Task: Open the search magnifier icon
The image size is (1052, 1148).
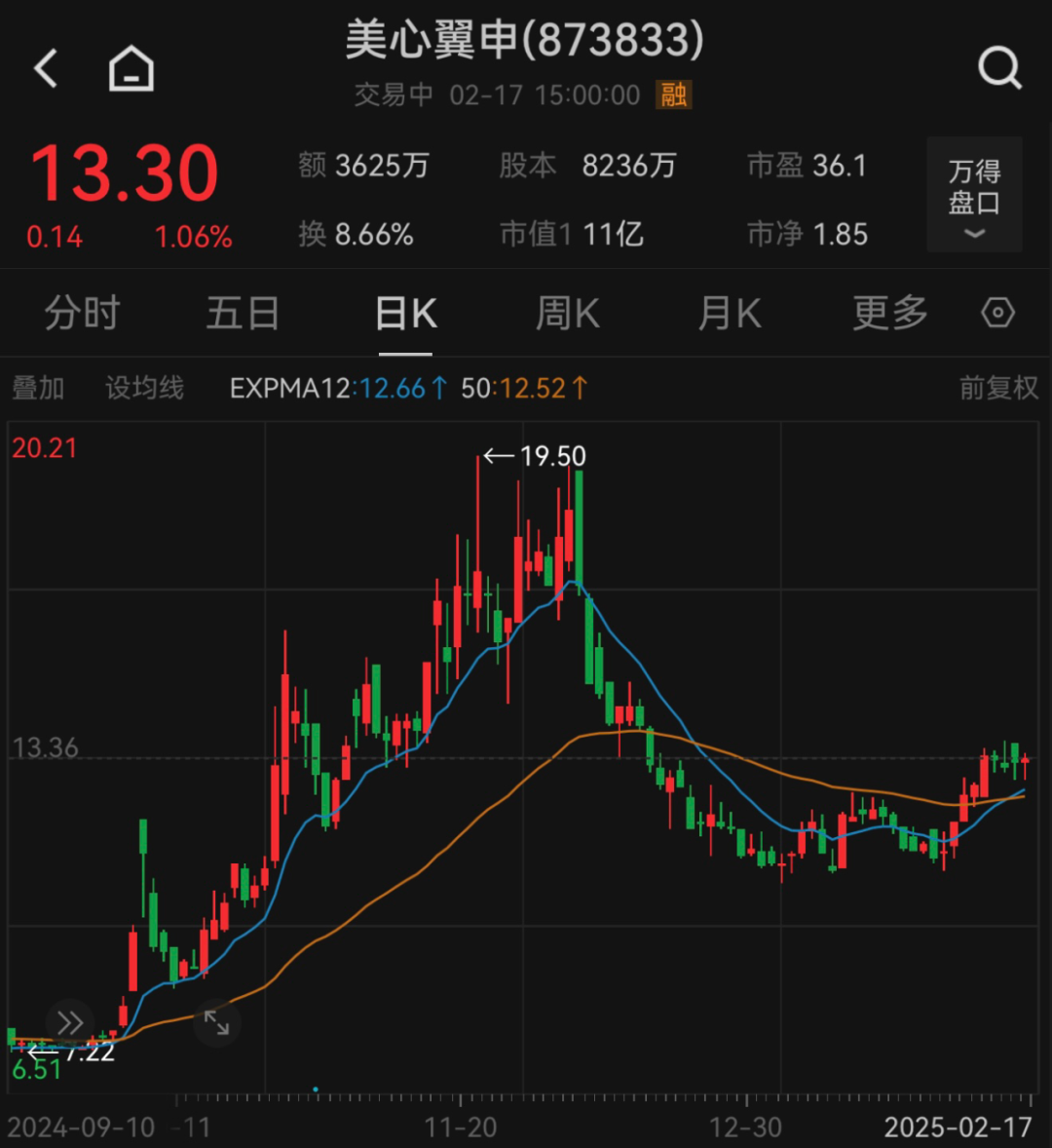Action: pyautogui.click(x=999, y=68)
